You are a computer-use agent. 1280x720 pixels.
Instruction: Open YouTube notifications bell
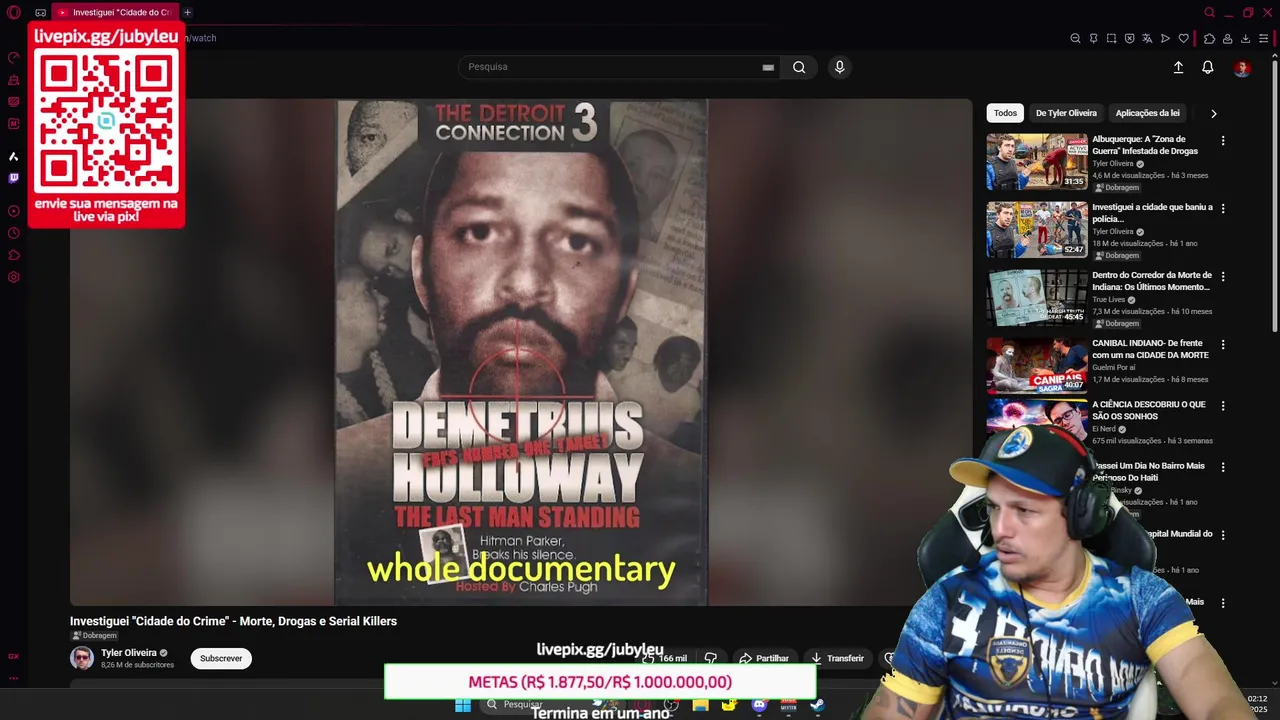click(1208, 67)
